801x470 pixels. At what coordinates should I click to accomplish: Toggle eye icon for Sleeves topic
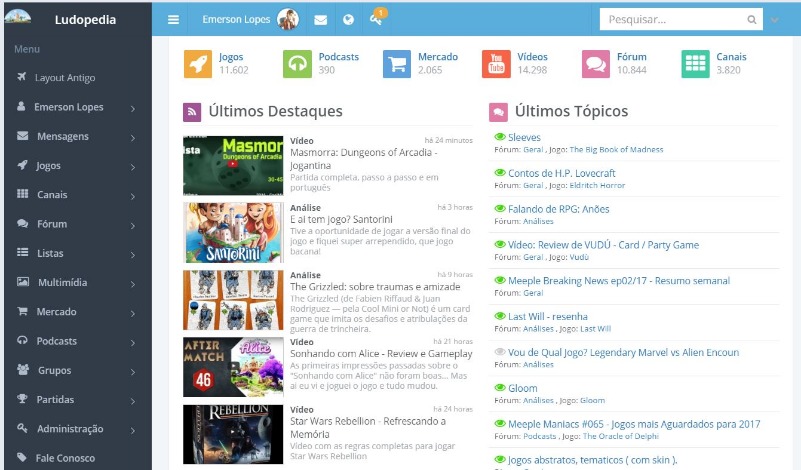click(x=500, y=137)
